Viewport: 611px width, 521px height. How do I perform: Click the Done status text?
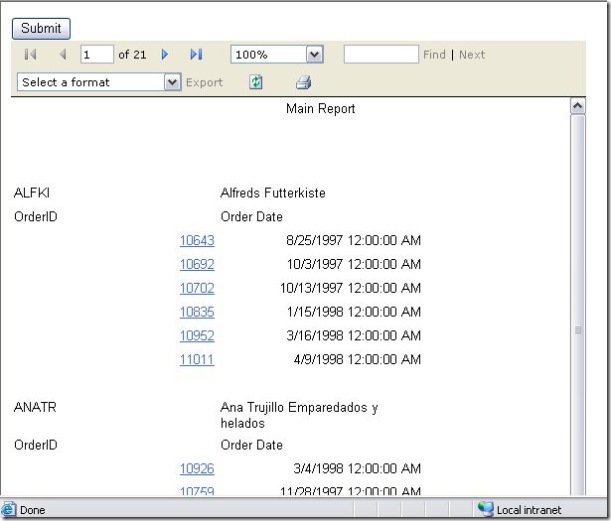[32, 510]
